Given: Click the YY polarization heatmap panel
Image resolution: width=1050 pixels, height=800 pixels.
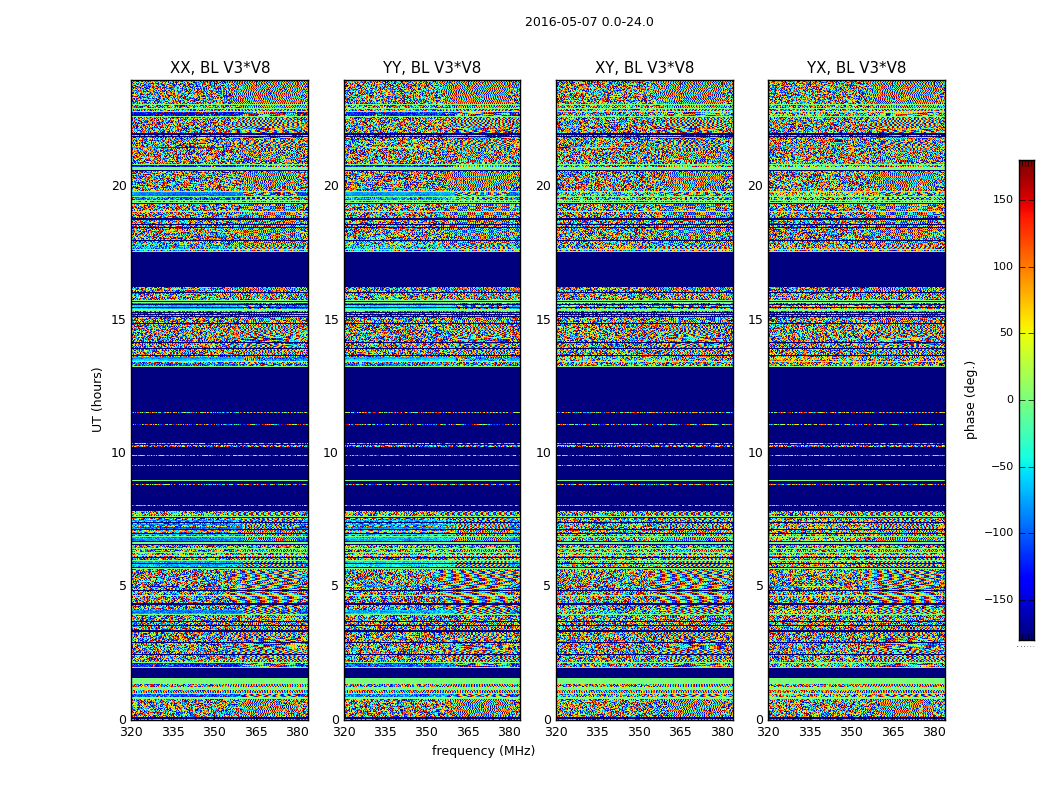Looking at the screenshot, I should point(432,400).
